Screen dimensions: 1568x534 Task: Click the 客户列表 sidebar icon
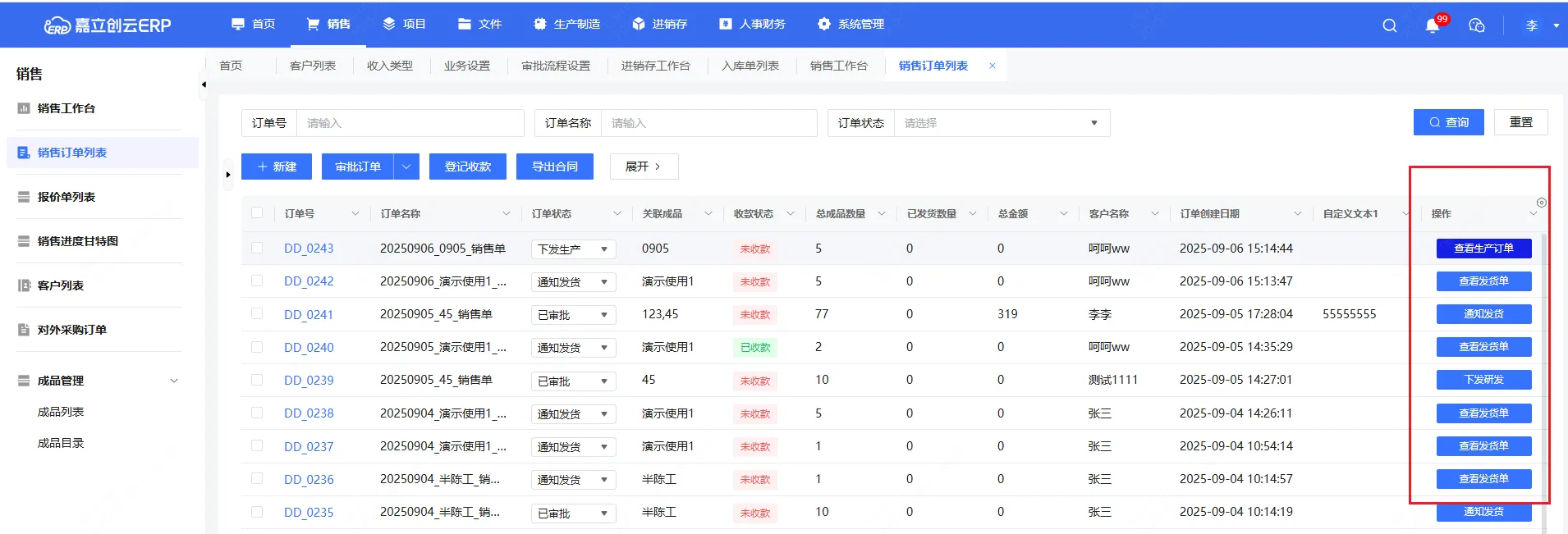click(x=24, y=285)
